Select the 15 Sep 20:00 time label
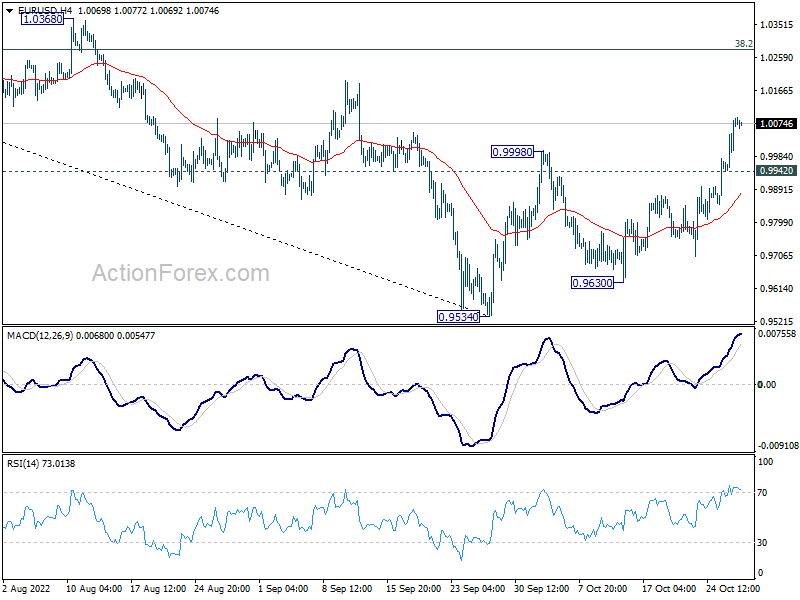Viewport: 800px width, 600px height. pyautogui.click(x=414, y=589)
